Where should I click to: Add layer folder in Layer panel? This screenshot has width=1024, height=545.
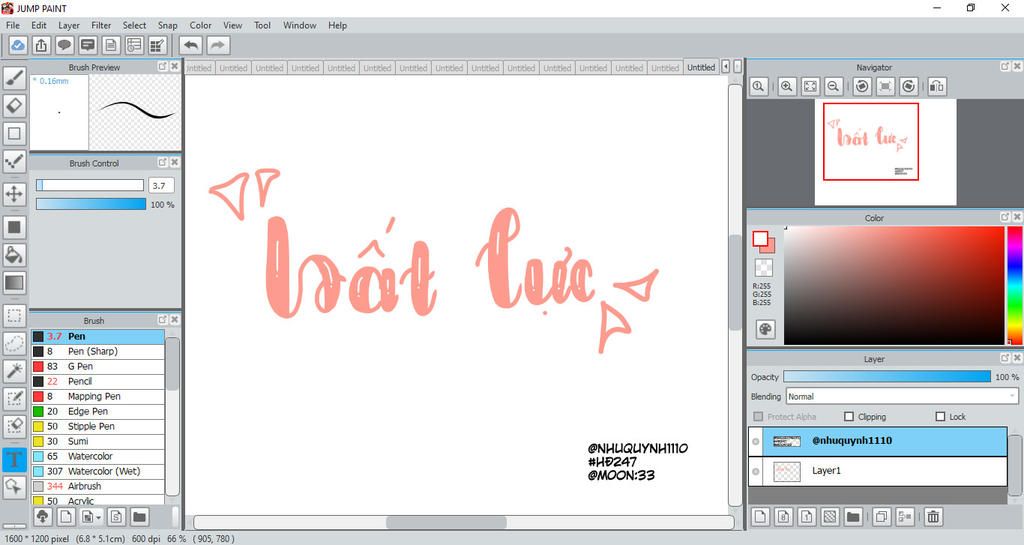tap(853, 517)
